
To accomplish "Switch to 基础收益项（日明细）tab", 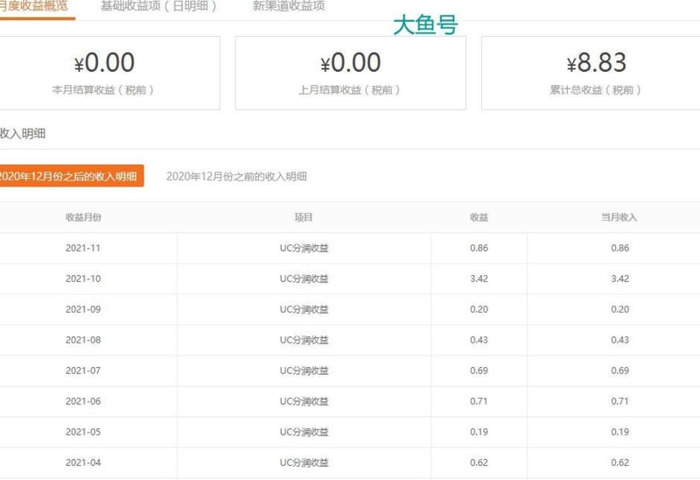I will pos(158,6).
